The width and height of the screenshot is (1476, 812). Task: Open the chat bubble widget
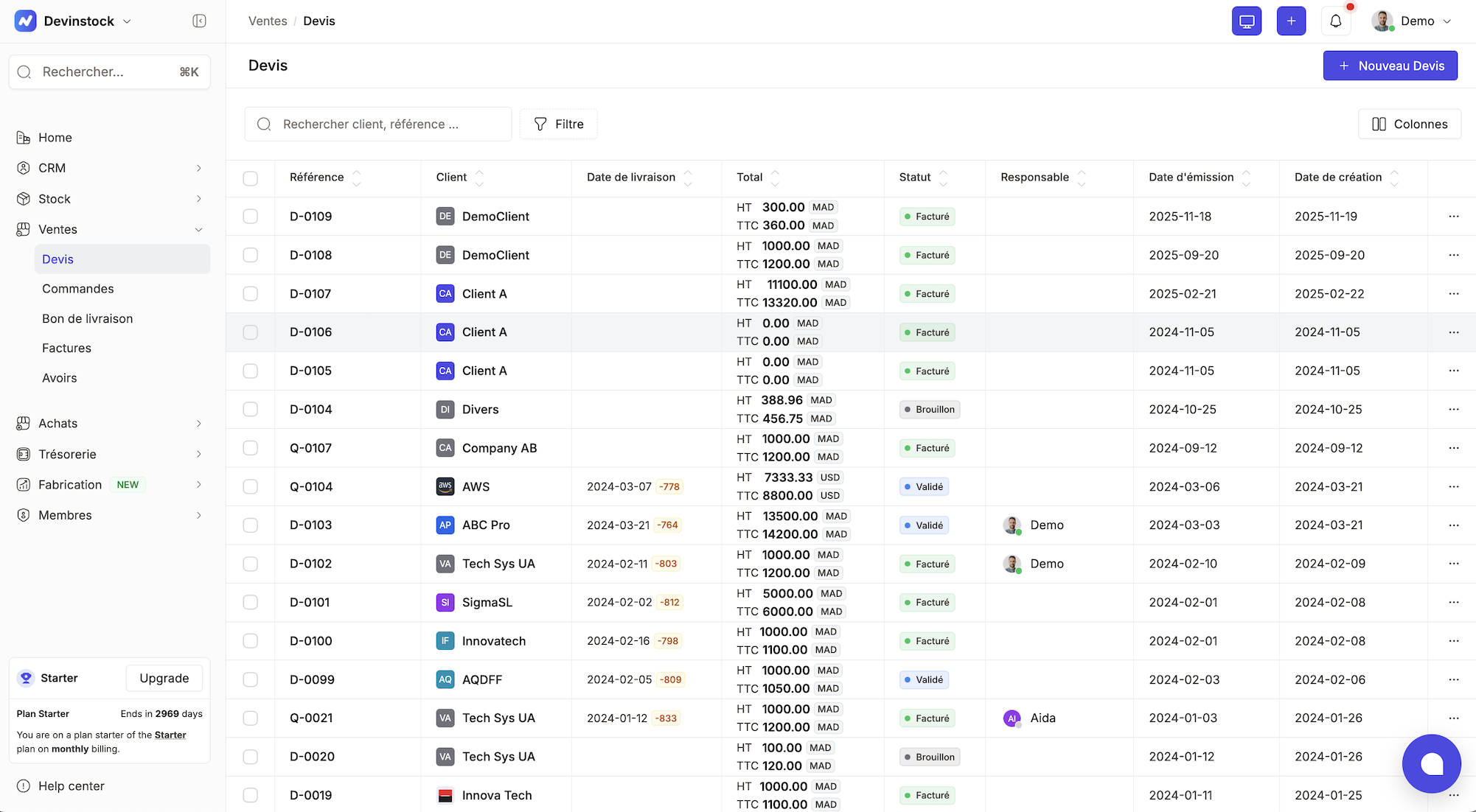coord(1431,763)
